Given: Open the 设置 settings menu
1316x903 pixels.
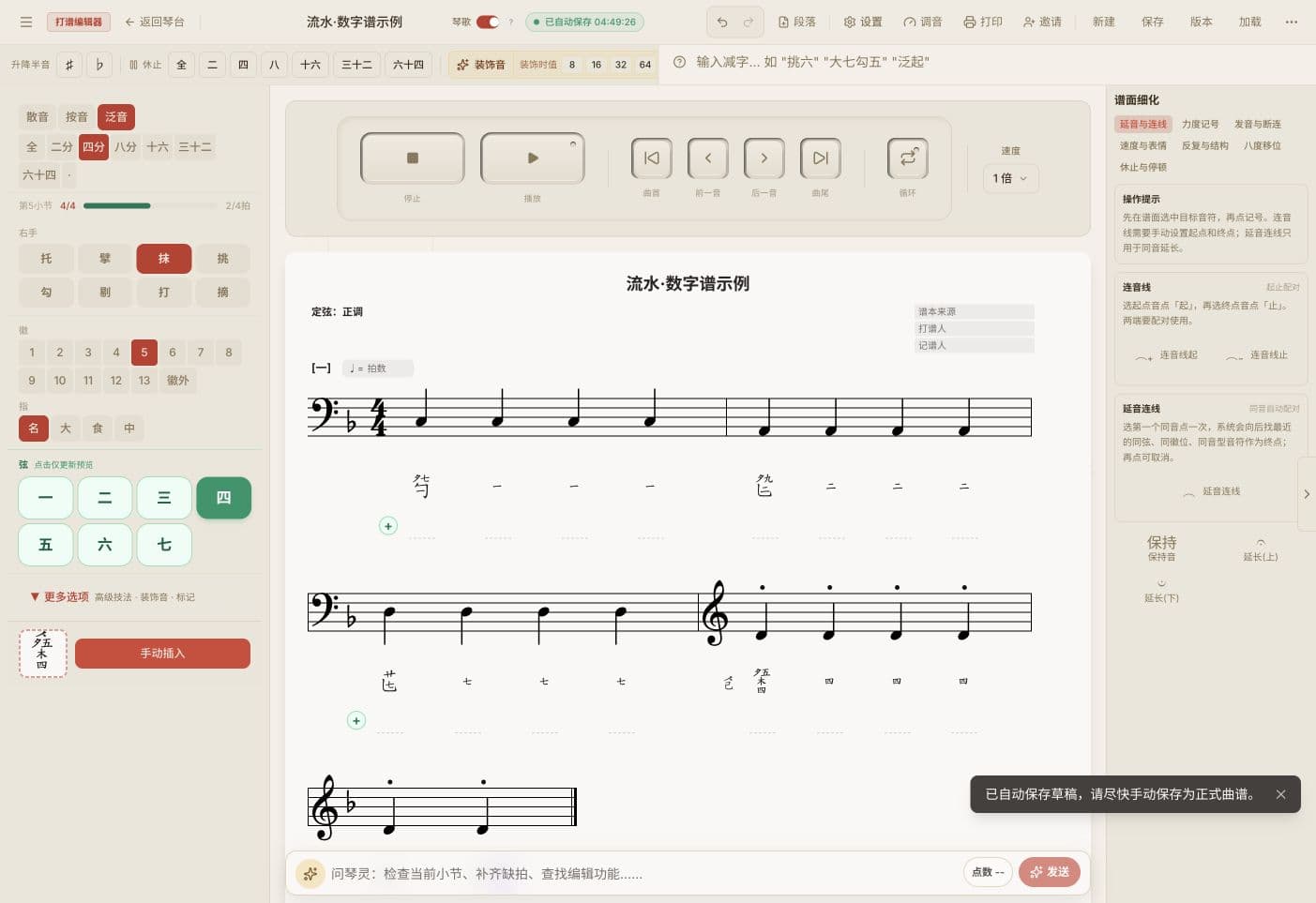Looking at the screenshot, I should tap(862, 22).
